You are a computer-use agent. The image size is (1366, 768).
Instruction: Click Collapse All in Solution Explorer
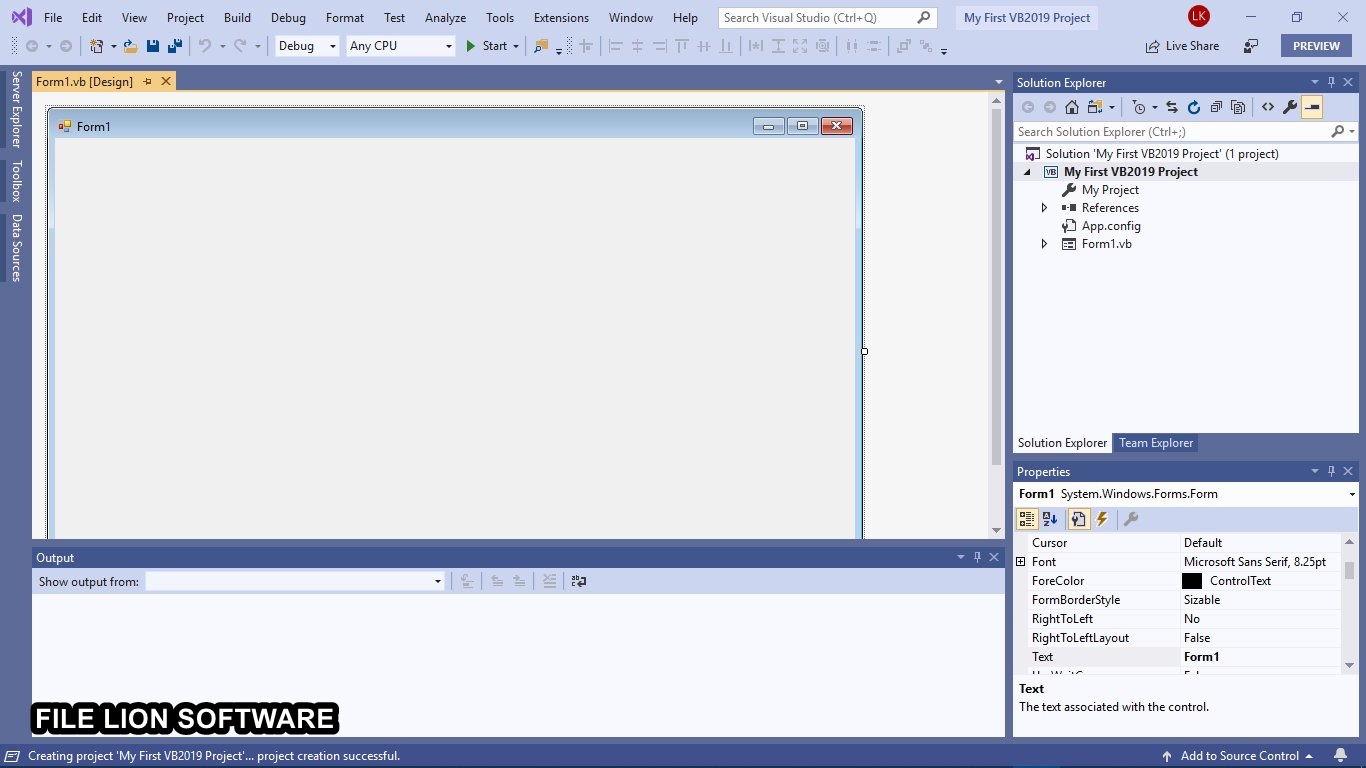click(1217, 107)
